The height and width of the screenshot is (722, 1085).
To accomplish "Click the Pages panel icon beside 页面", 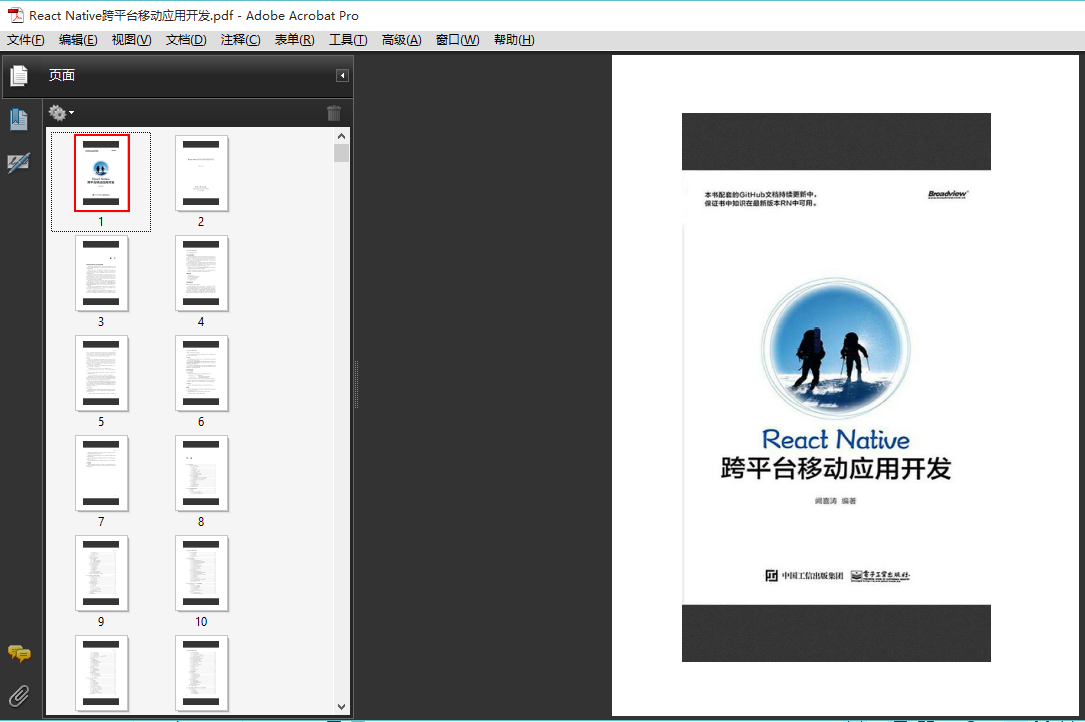I will click(x=19, y=75).
